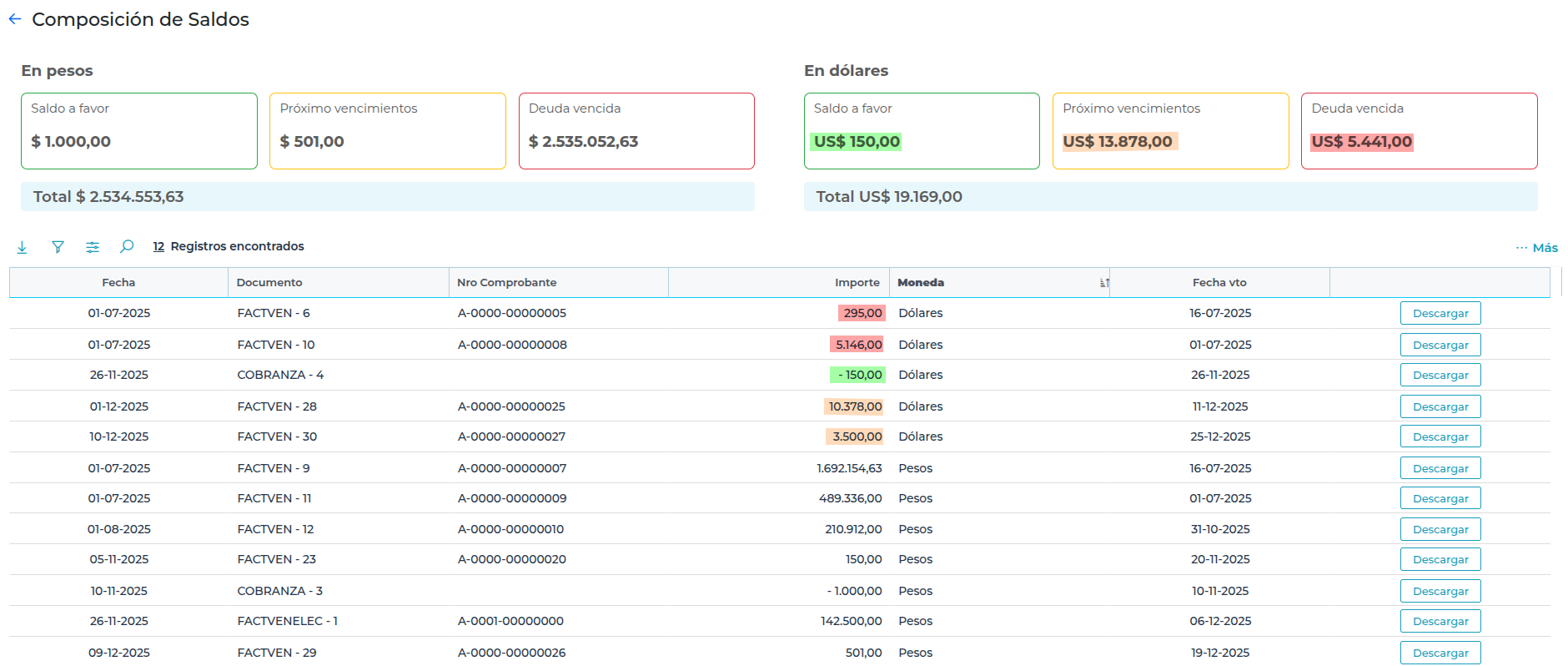1568x666 pixels.
Task: Select the Deuda vencida card in pesos
Action: point(636,131)
